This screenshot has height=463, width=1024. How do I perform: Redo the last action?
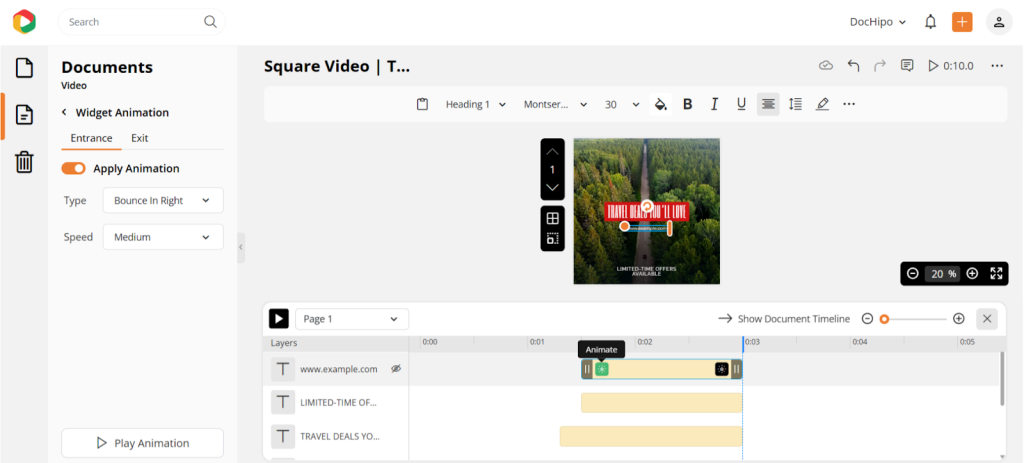pyautogui.click(x=880, y=65)
